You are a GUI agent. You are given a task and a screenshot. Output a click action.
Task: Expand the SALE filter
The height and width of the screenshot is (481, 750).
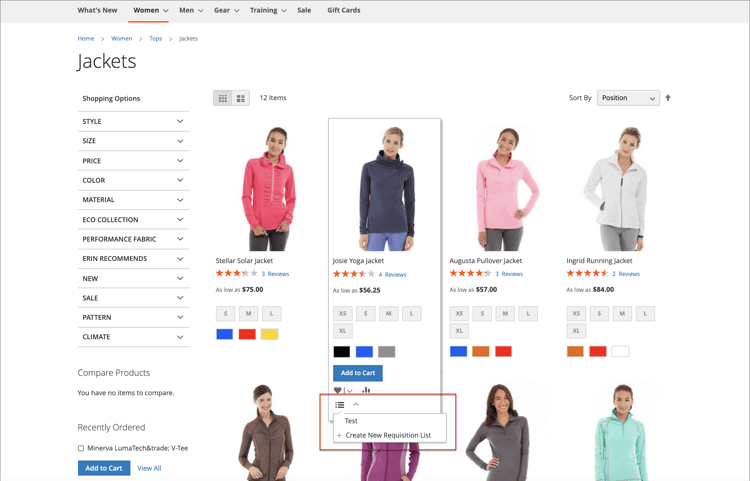[x=133, y=298]
